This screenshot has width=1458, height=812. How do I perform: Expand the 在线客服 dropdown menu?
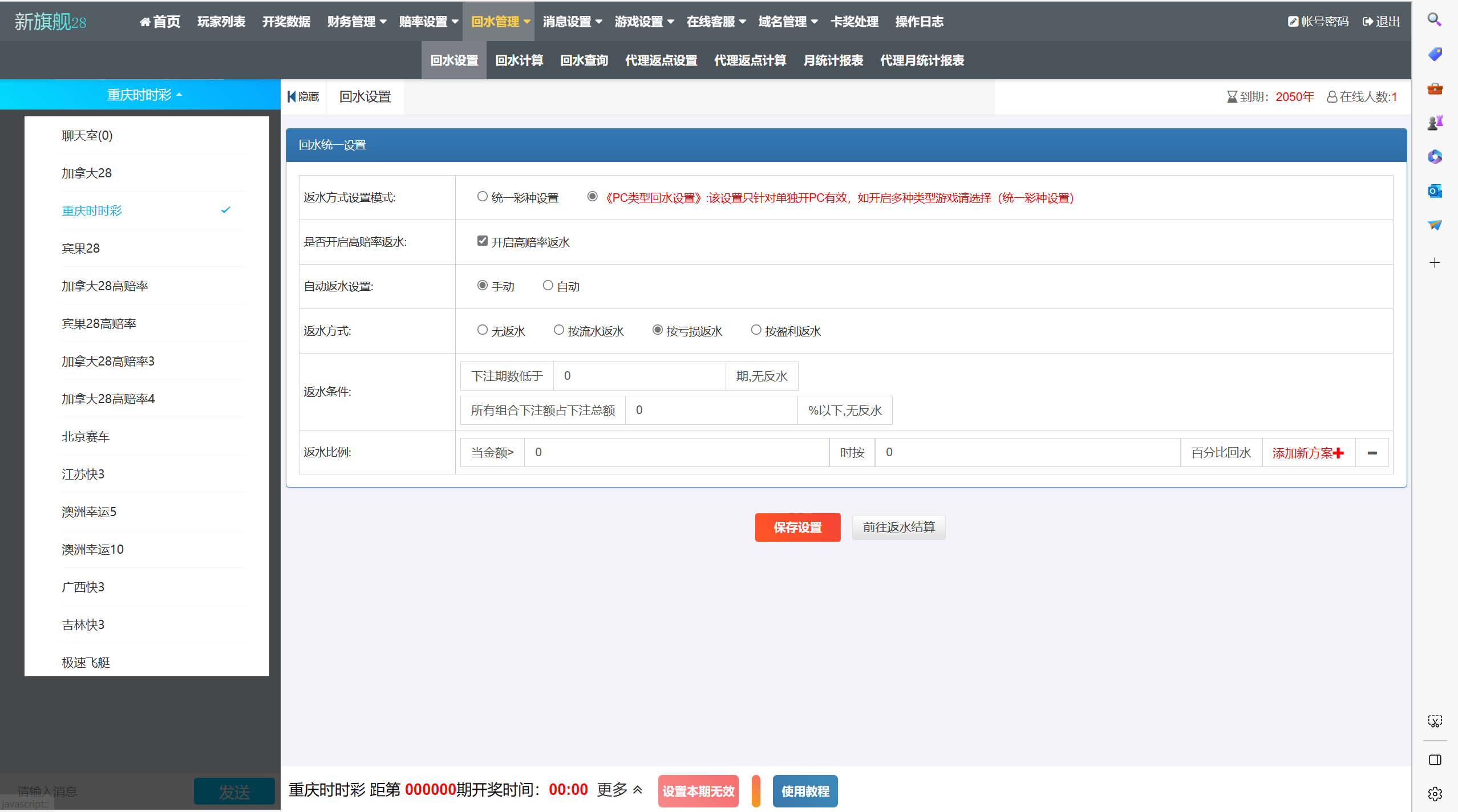[x=716, y=22]
